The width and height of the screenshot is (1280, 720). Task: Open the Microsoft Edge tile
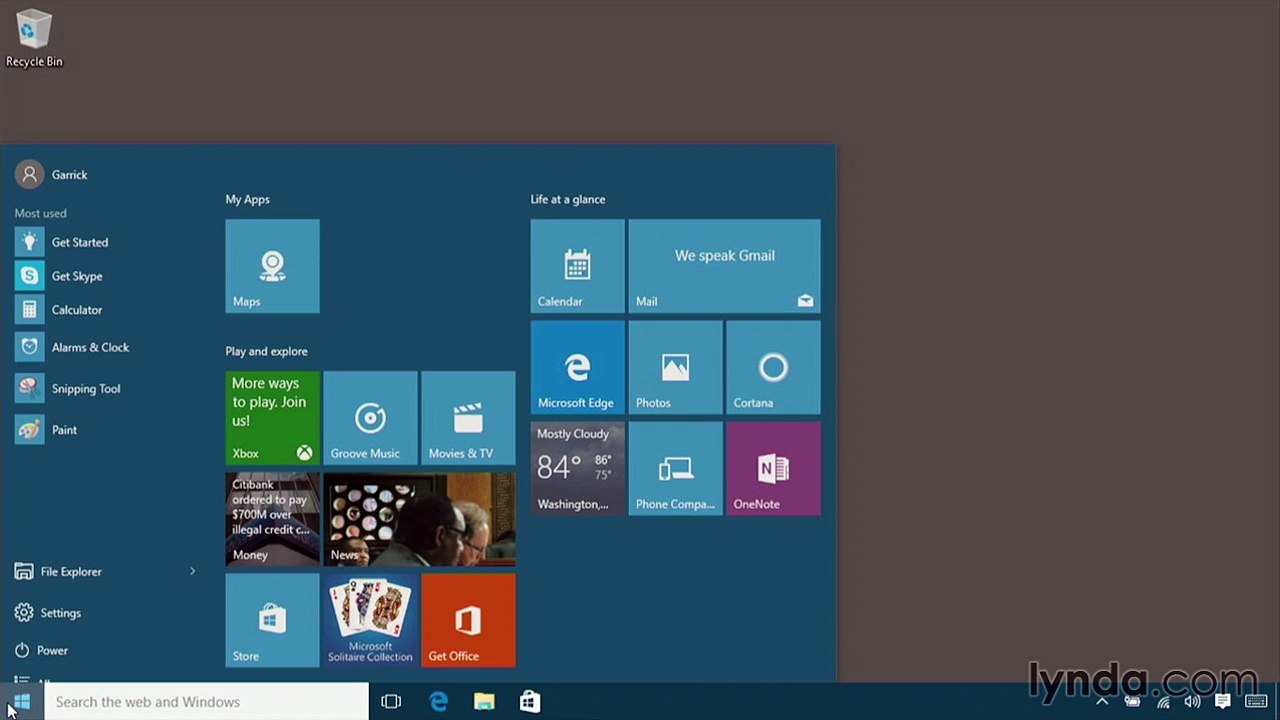577,367
